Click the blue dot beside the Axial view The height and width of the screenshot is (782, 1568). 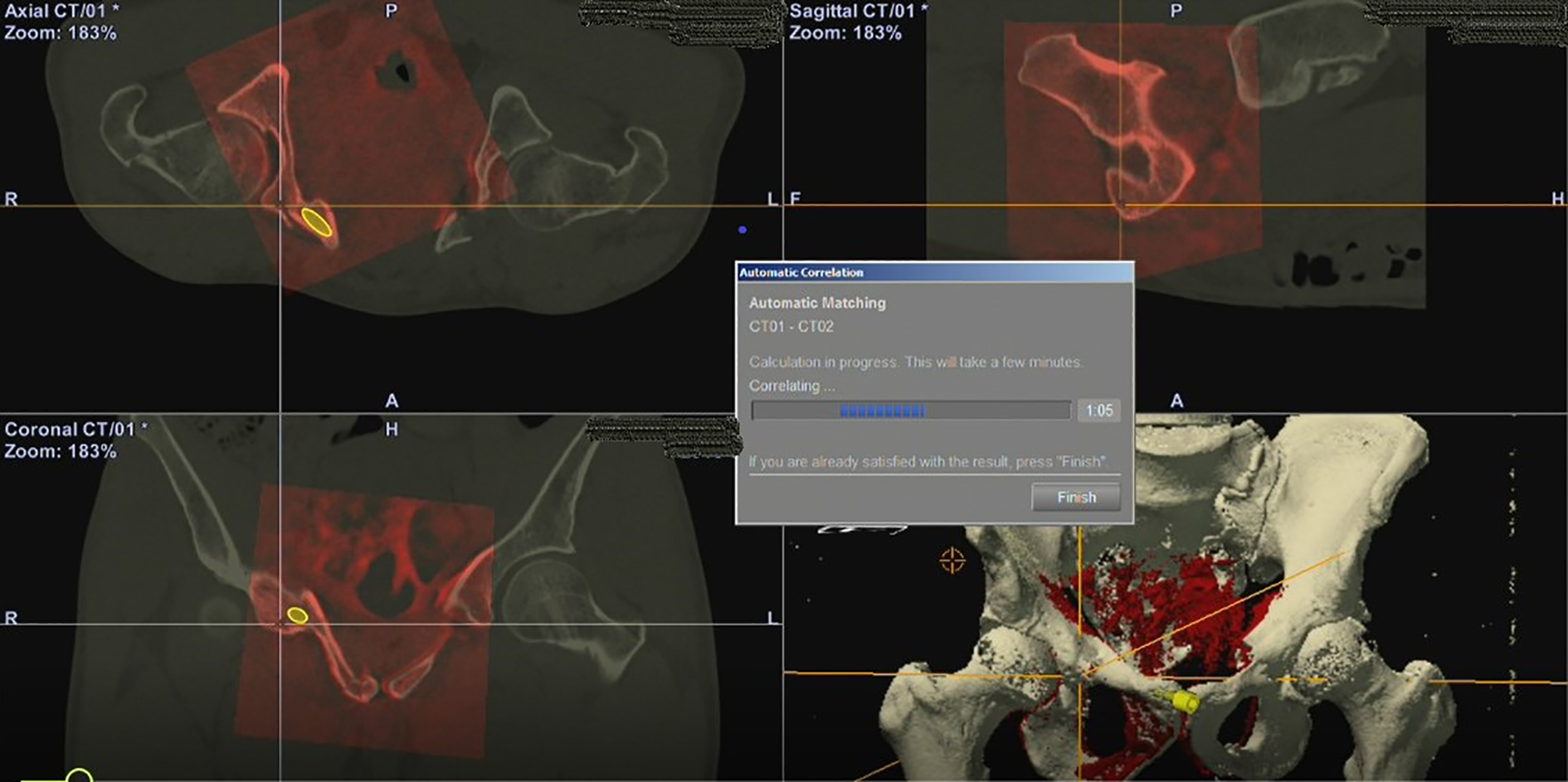pyautogui.click(x=743, y=230)
